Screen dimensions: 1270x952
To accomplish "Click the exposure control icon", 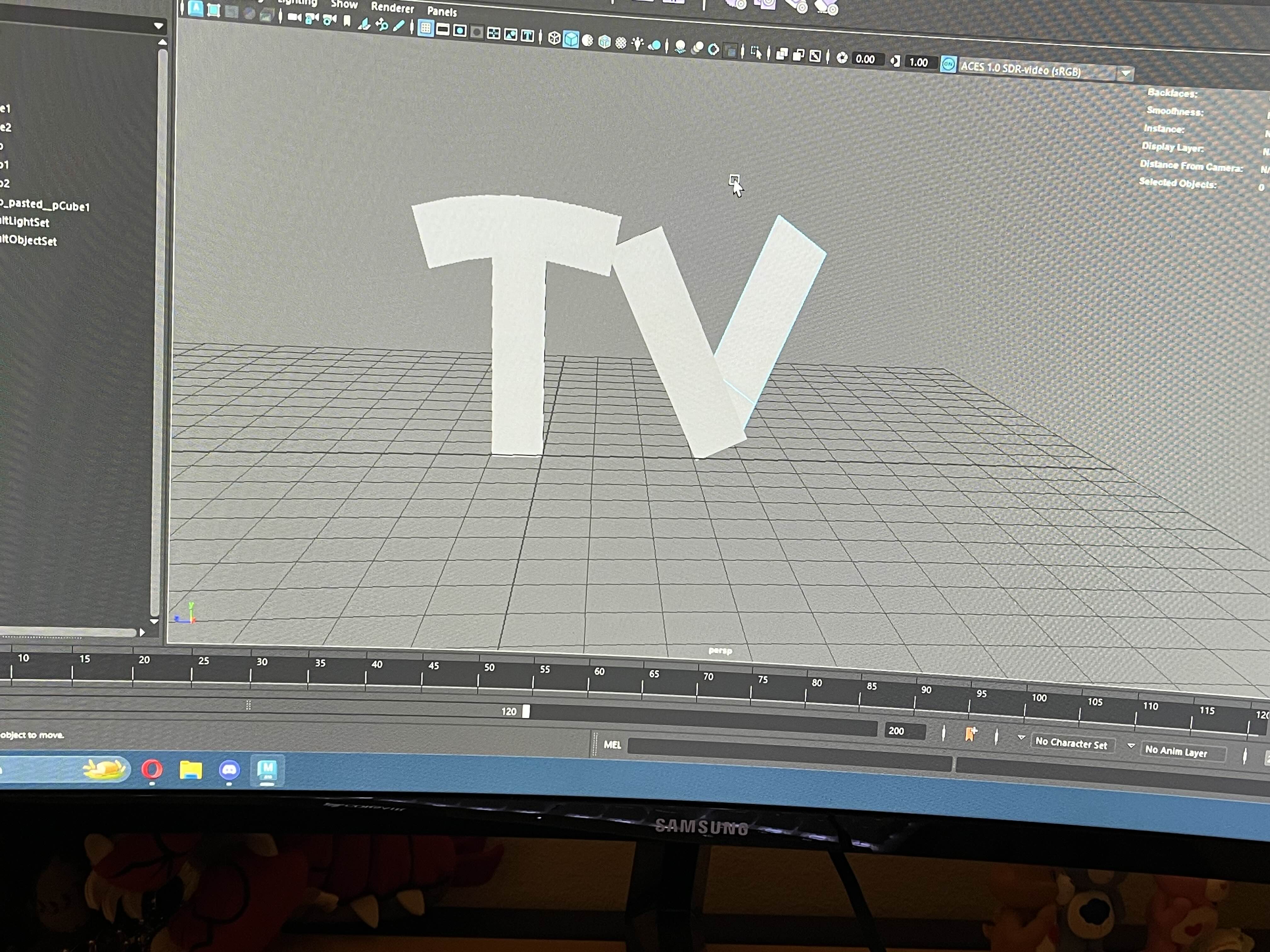I will tap(842, 58).
